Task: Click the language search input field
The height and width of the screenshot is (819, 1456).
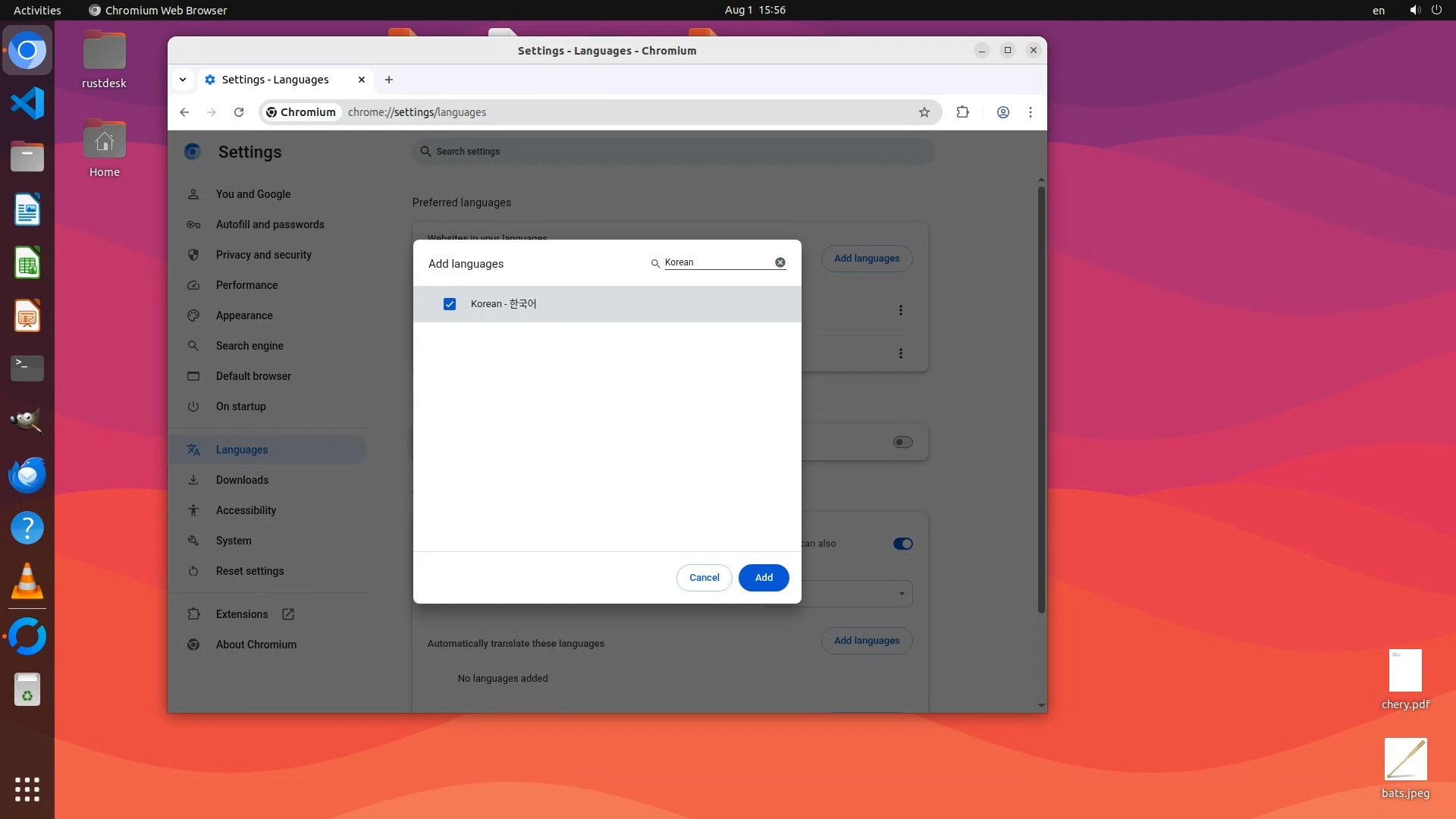Action: click(717, 262)
